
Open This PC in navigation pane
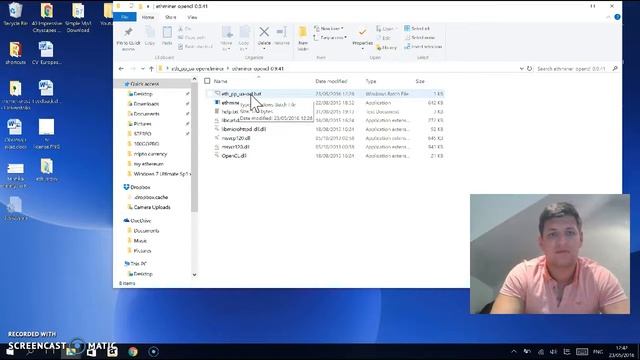coord(138,264)
